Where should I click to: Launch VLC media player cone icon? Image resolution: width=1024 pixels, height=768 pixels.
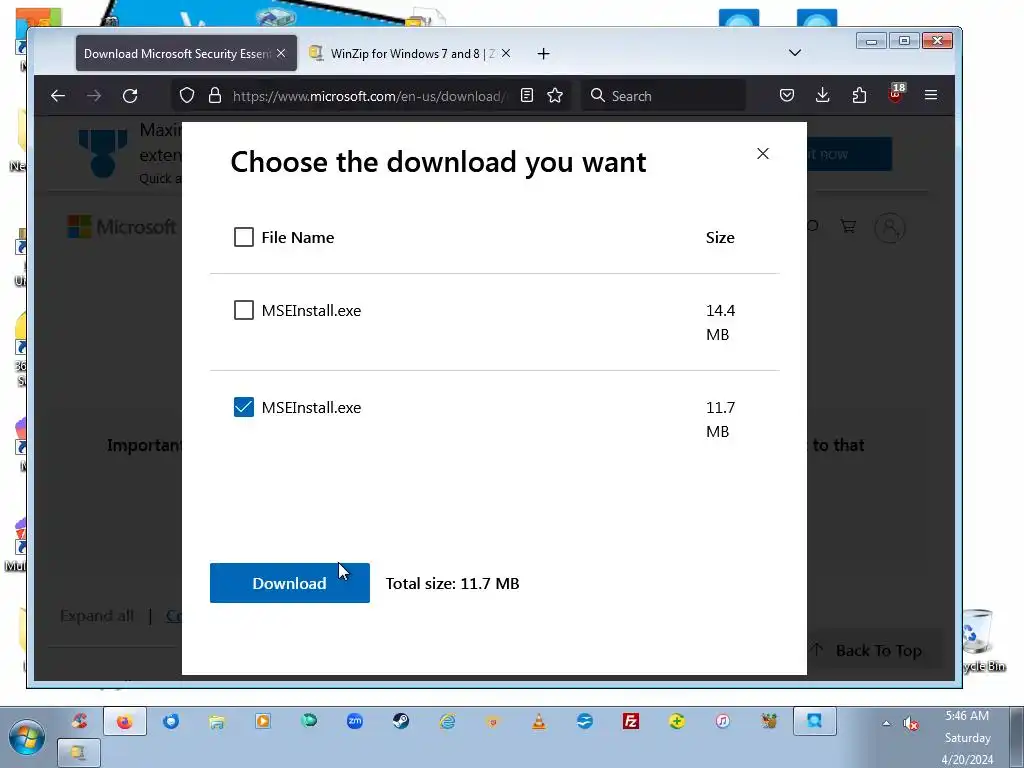pos(539,722)
